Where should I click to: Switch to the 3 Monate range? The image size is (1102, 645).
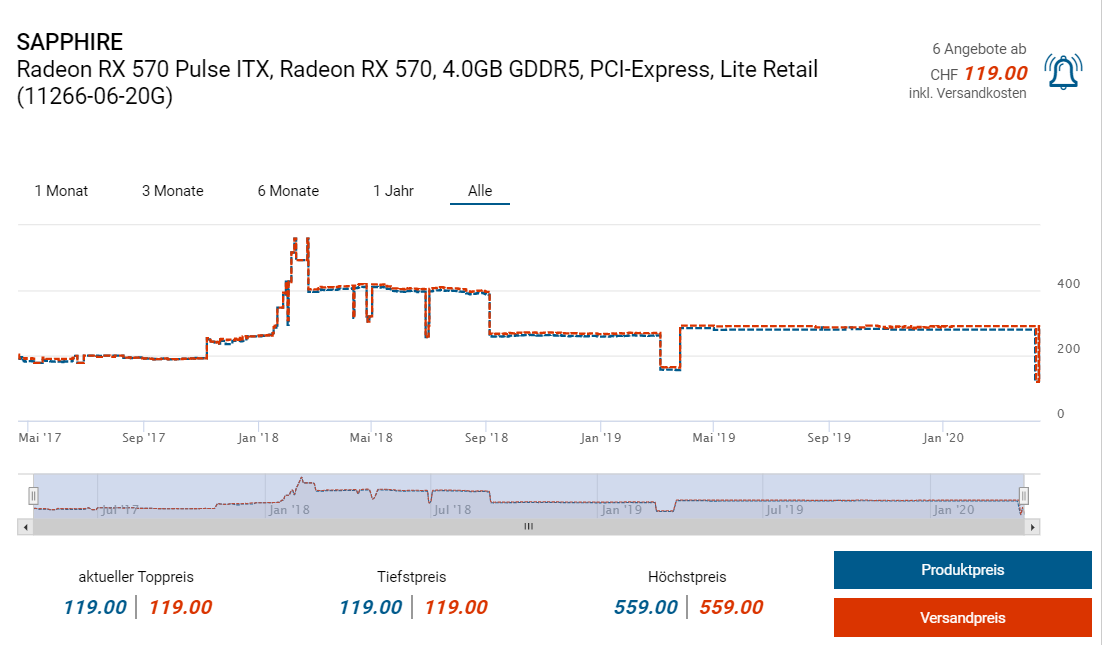172,191
